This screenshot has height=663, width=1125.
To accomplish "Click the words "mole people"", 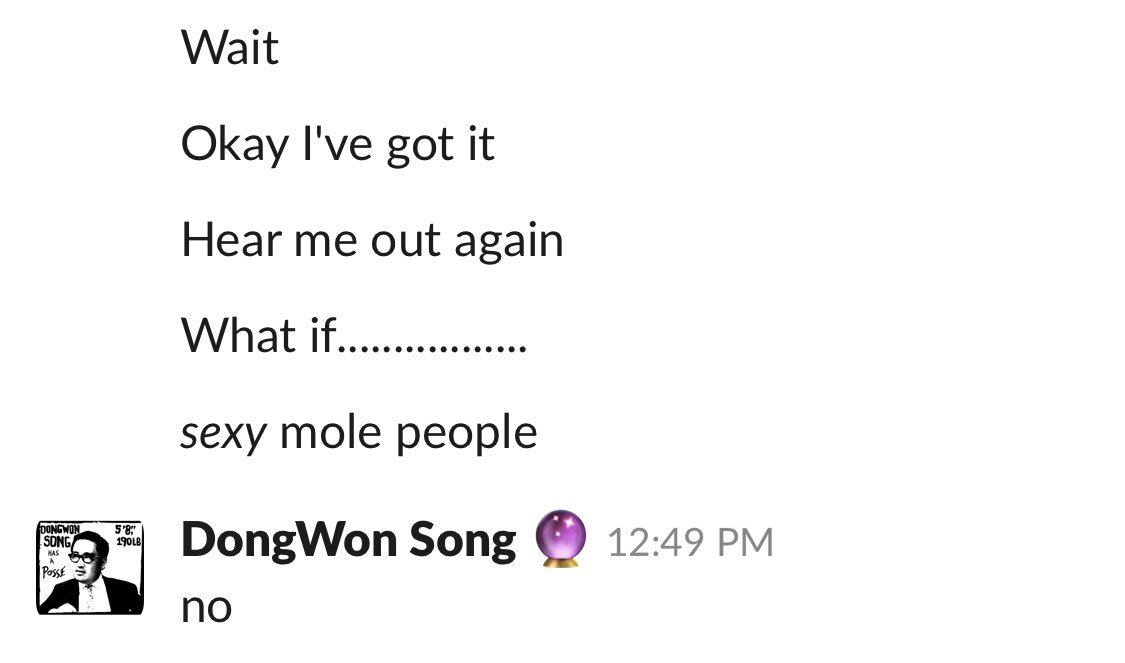I will (x=408, y=433).
